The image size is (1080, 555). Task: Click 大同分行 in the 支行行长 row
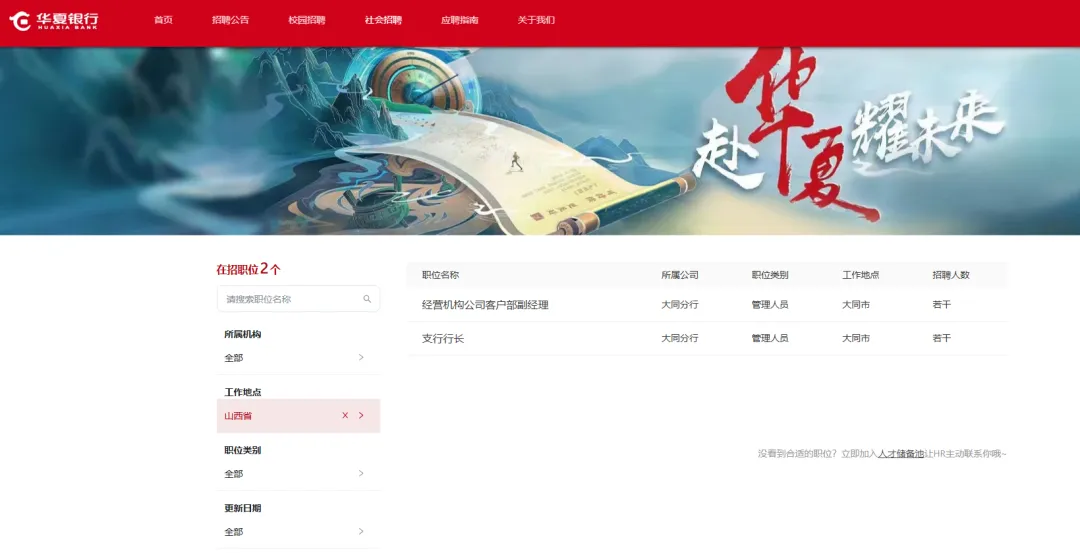coord(680,338)
